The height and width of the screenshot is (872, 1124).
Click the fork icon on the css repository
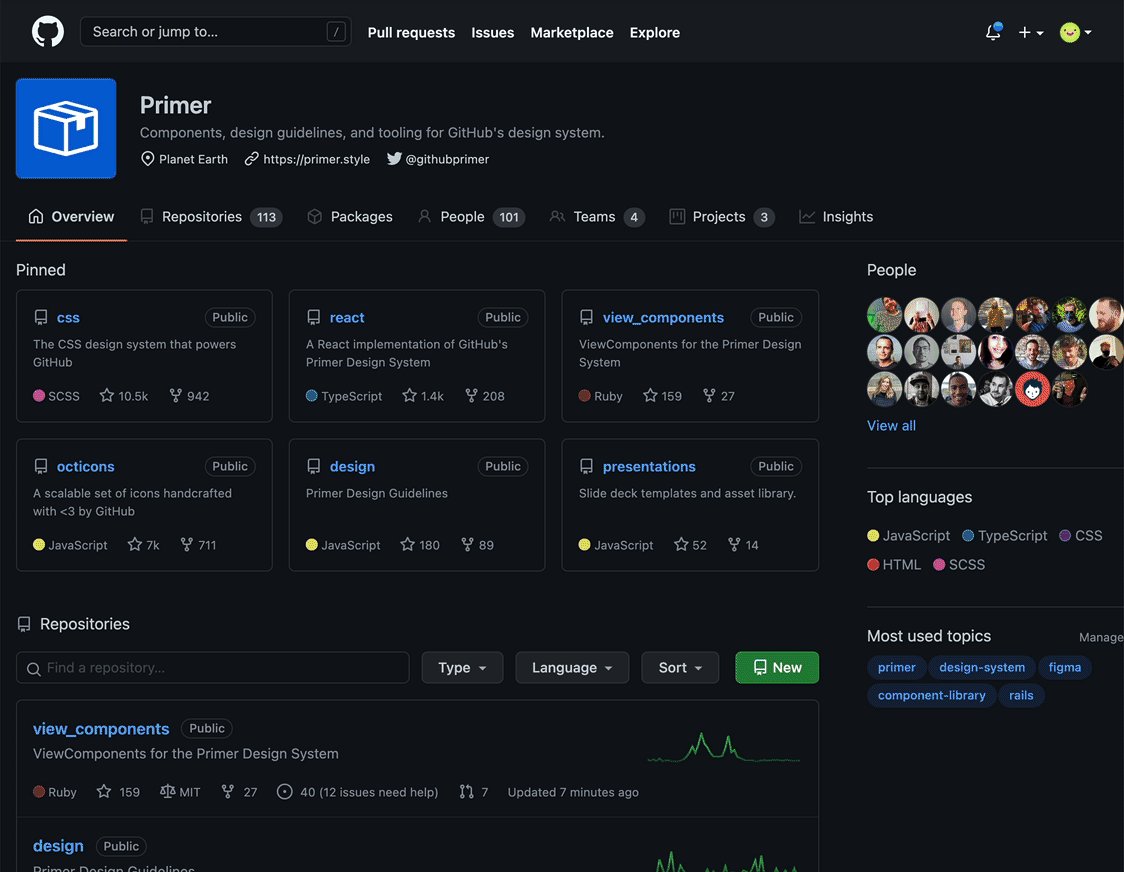coord(177,395)
